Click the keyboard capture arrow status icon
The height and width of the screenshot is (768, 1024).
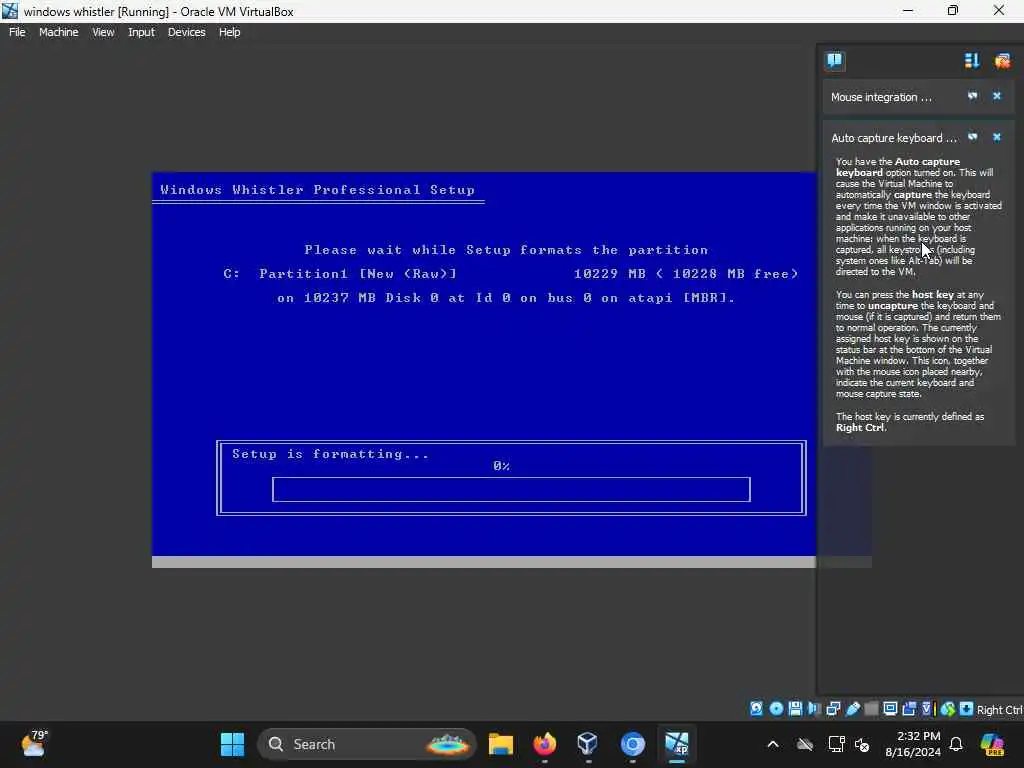(966, 709)
